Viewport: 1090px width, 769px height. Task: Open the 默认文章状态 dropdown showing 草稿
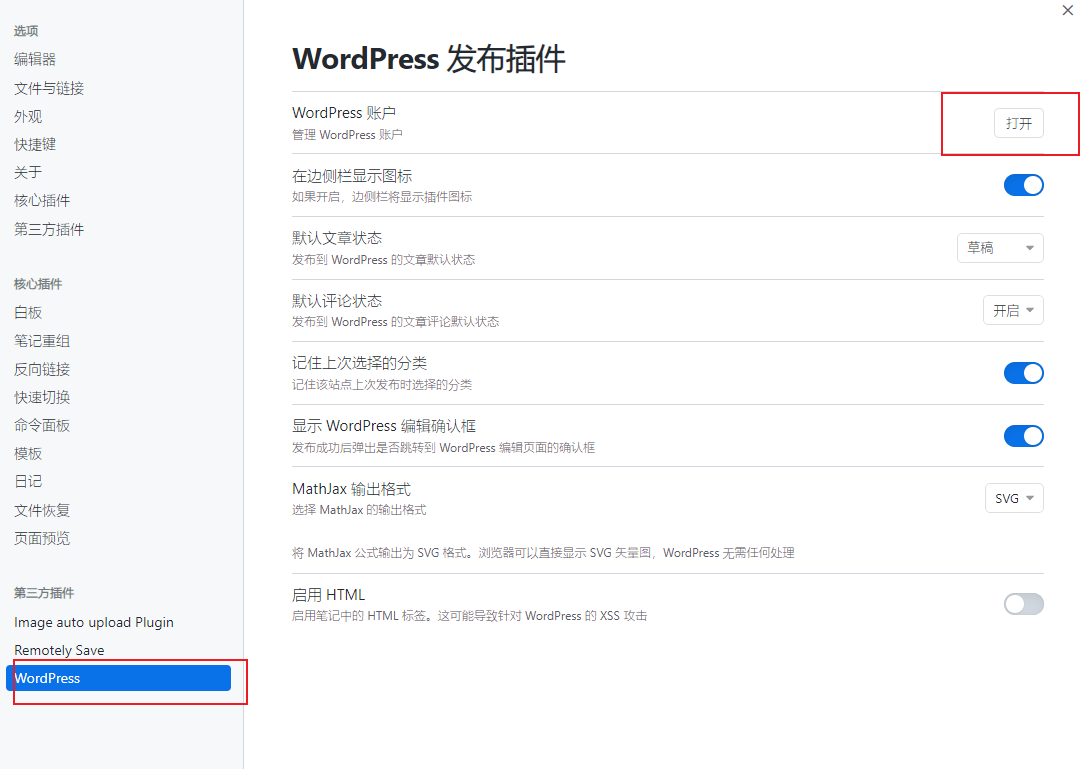pos(1000,248)
